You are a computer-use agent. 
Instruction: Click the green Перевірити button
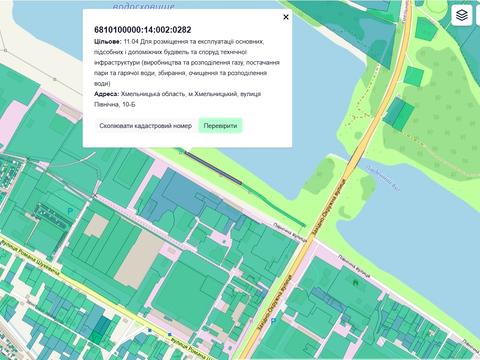click(220, 126)
